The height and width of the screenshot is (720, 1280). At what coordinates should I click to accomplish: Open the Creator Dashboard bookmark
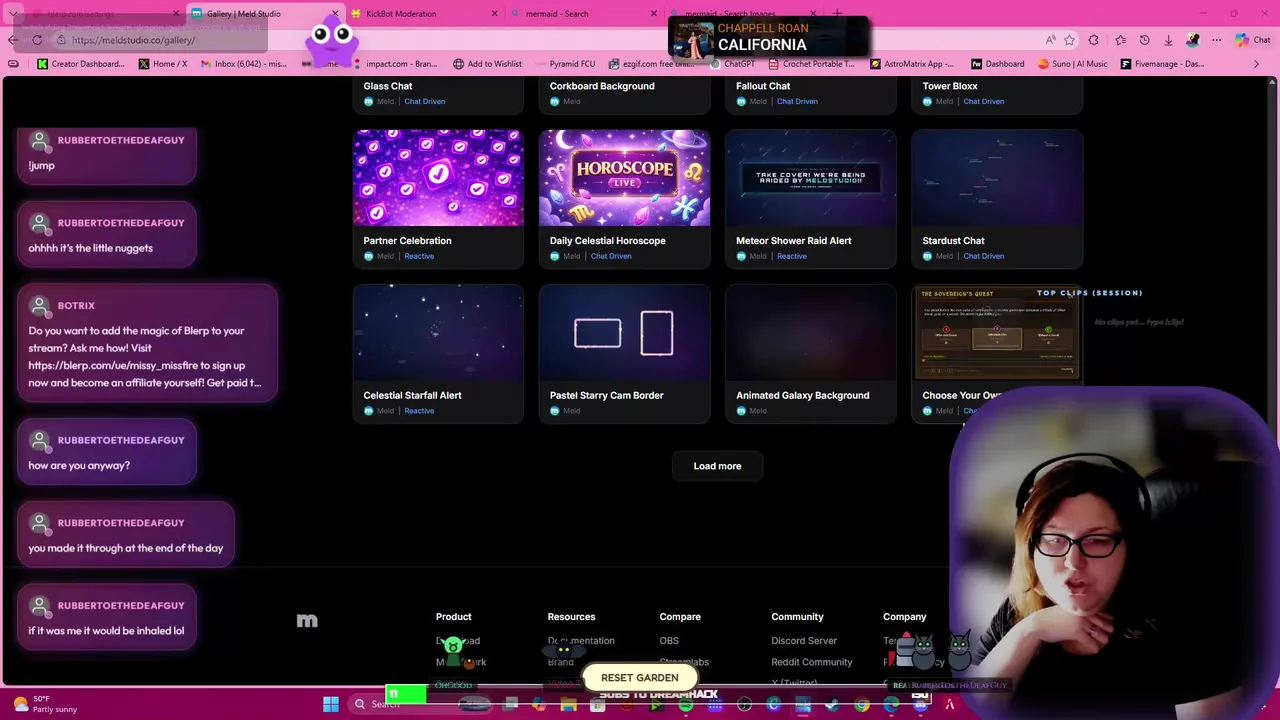pos(81,64)
